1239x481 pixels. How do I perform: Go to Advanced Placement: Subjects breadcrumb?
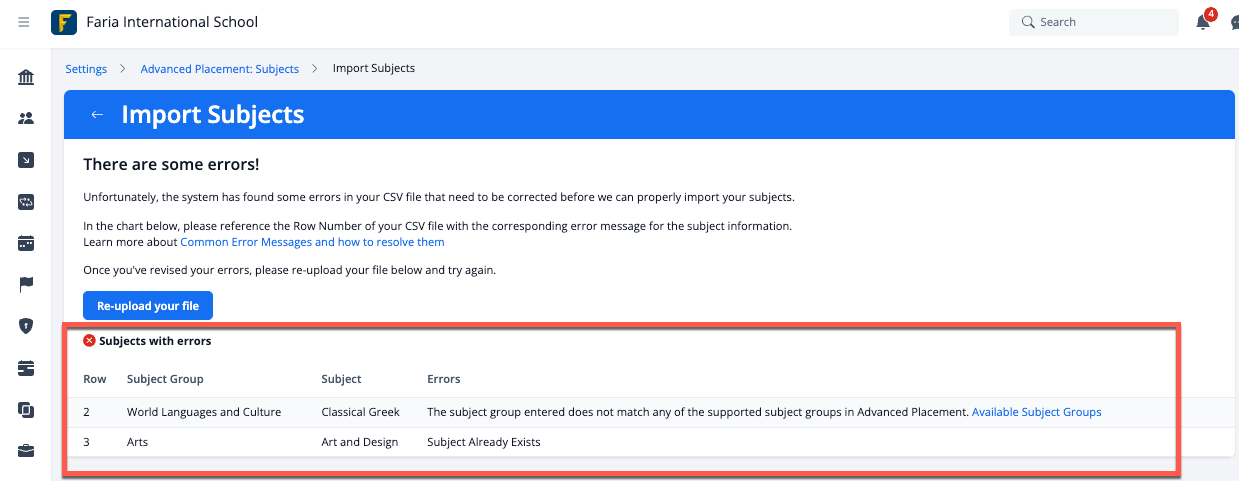(220, 69)
